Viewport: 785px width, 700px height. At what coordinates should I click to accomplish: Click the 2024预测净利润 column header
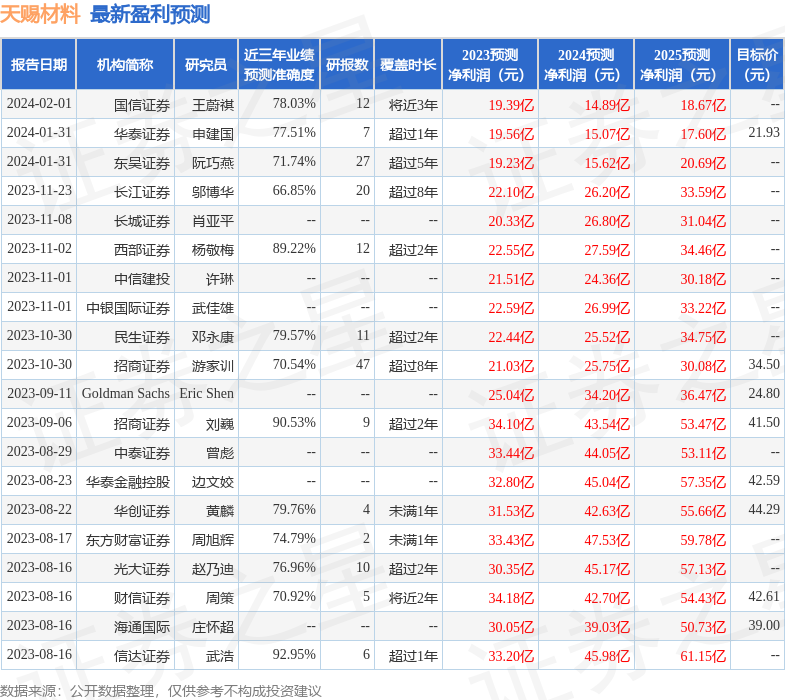586,65
